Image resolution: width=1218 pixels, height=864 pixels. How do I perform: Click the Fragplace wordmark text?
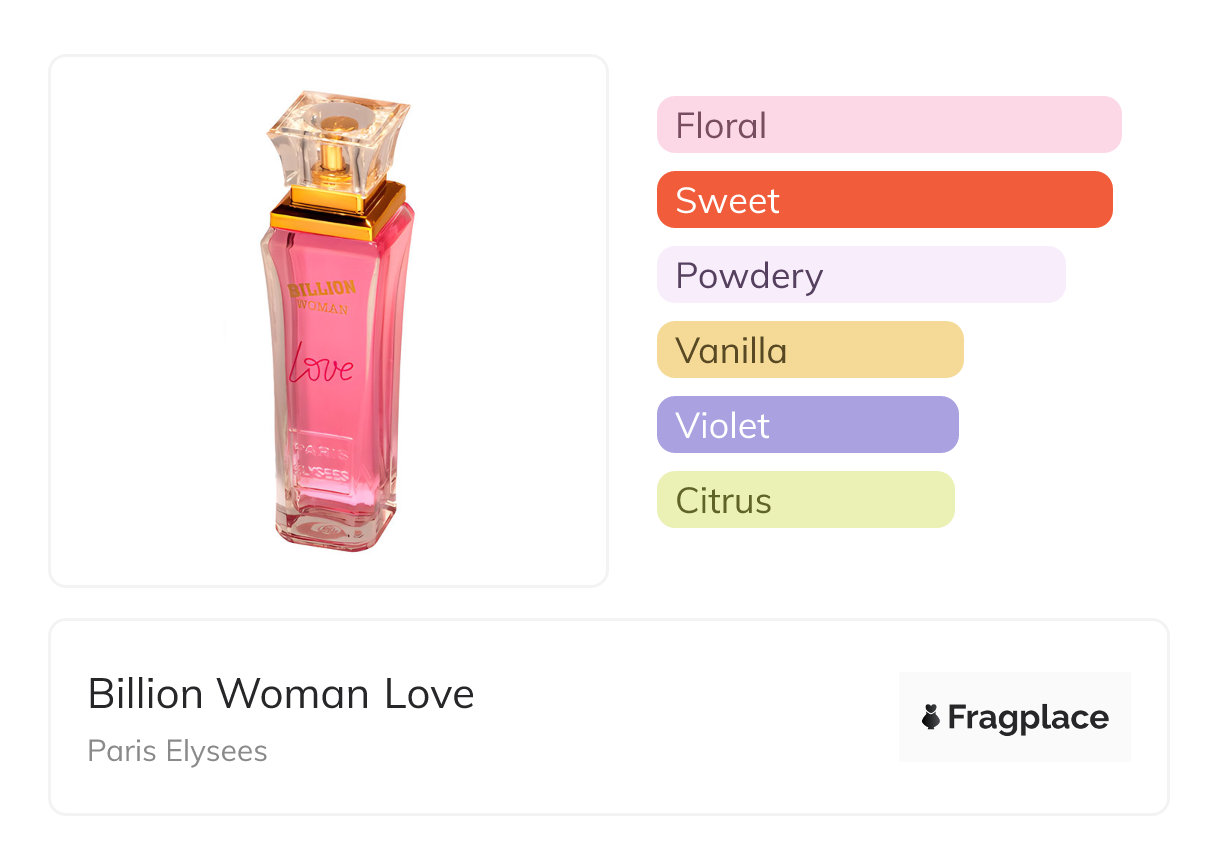click(x=1027, y=718)
